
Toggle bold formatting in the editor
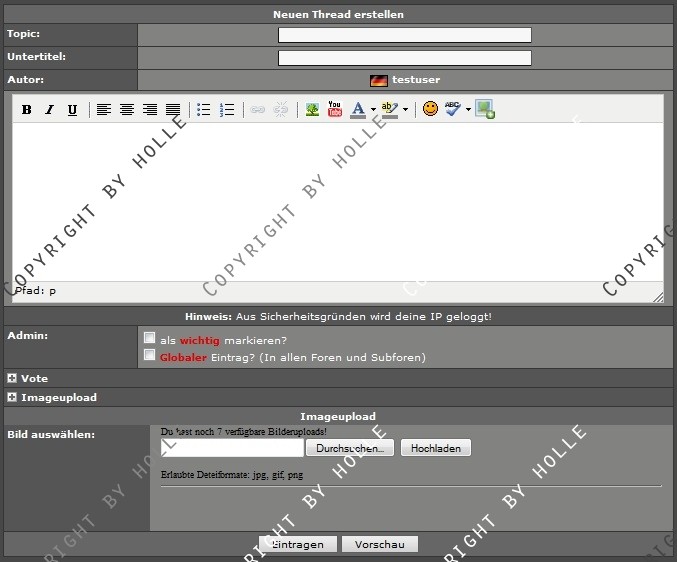click(27, 110)
